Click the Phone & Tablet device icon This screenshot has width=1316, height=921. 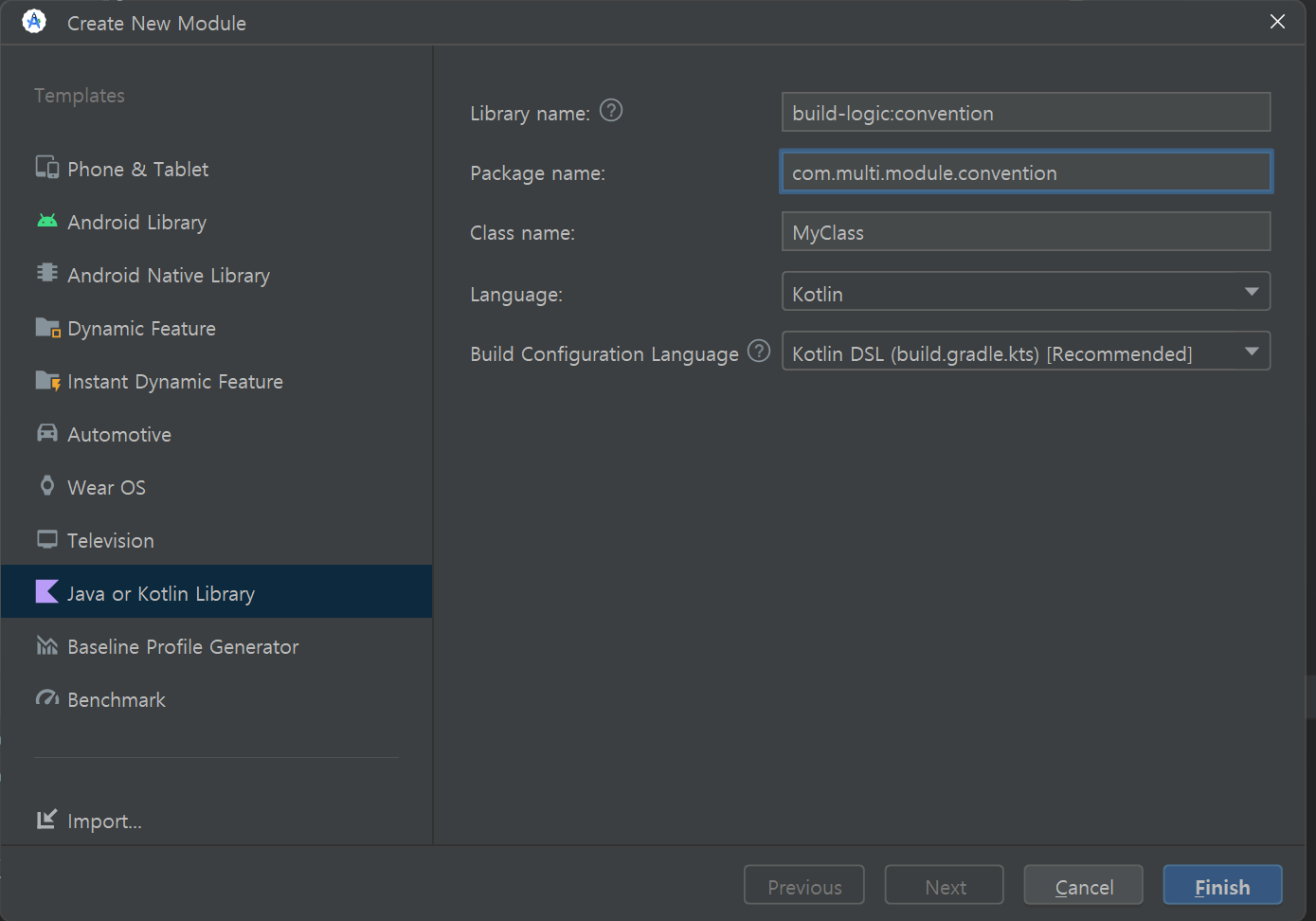(46, 168)
